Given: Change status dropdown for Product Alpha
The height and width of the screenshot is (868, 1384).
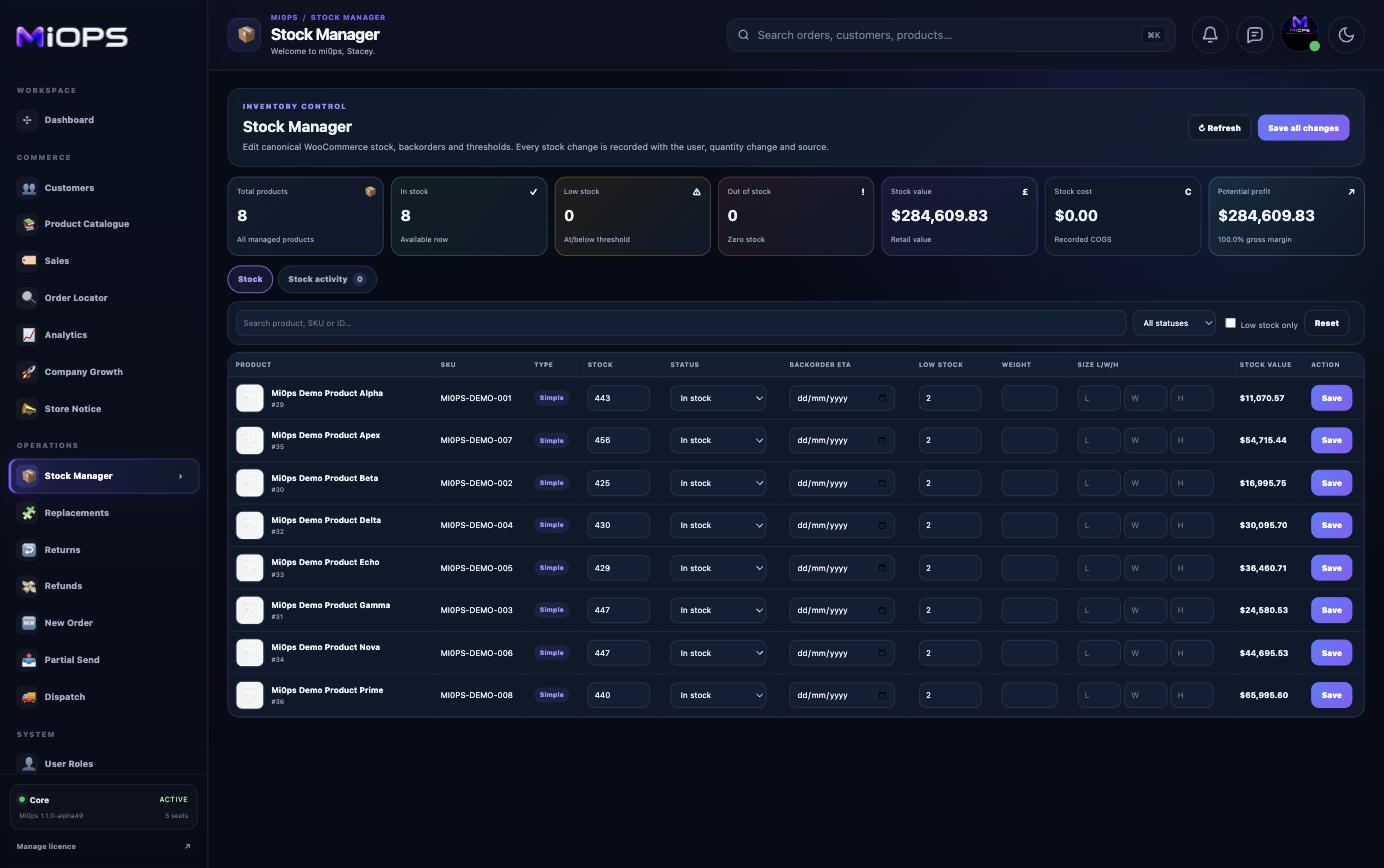Looking at the screenshot, I should 718,398.
